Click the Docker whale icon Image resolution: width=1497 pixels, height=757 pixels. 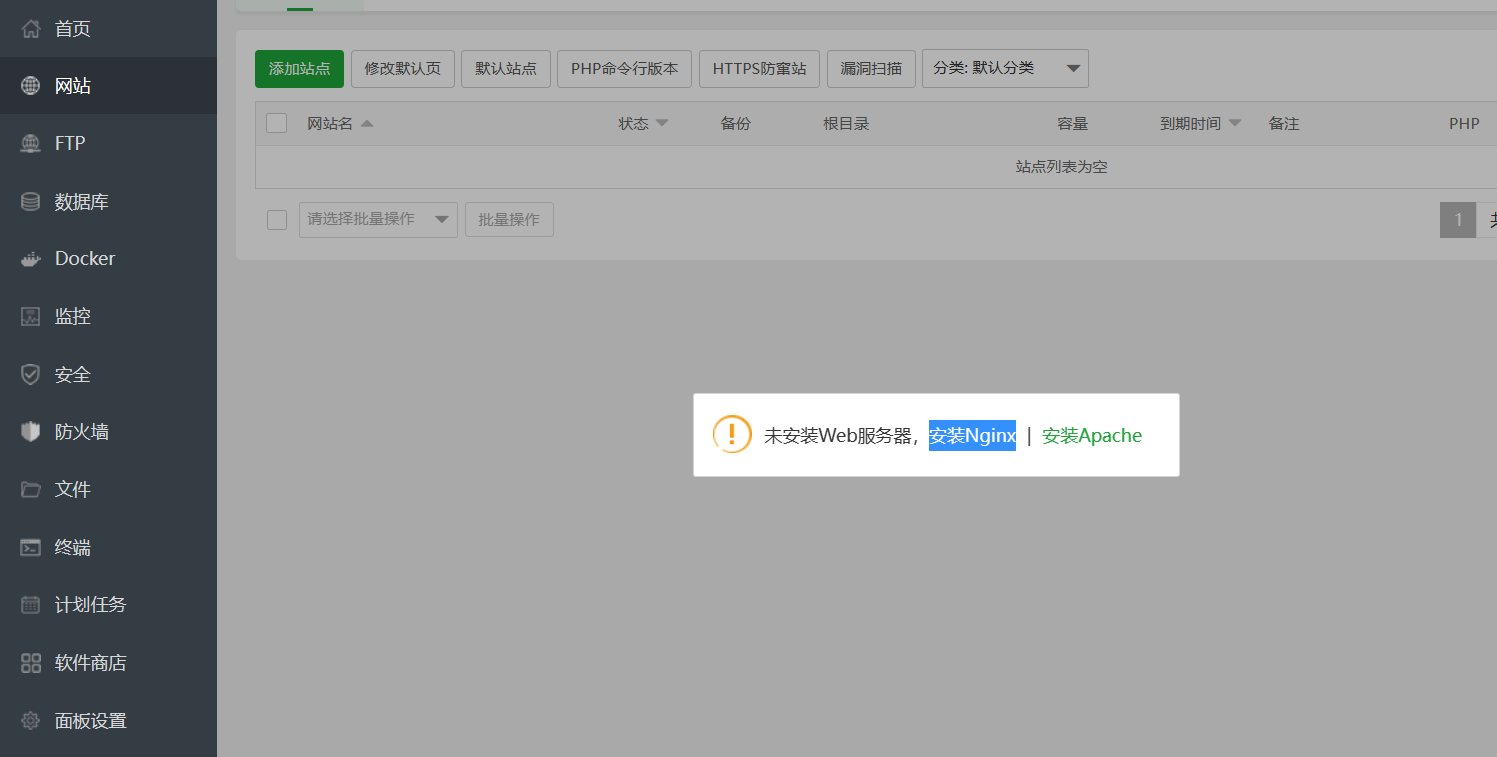[x=31, y=259]
